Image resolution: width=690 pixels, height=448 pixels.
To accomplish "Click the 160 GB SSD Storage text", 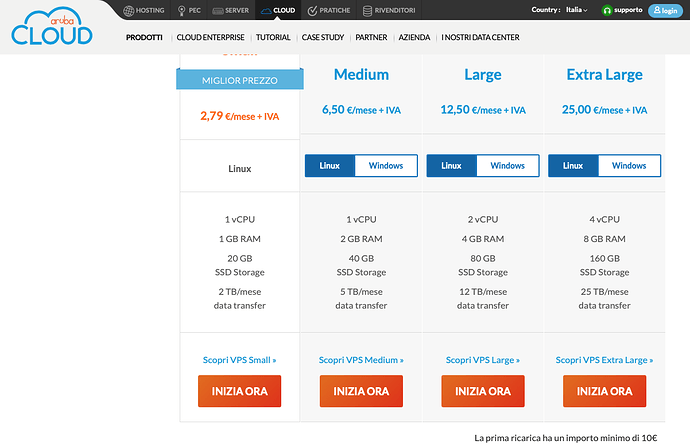I will point(604,265).
